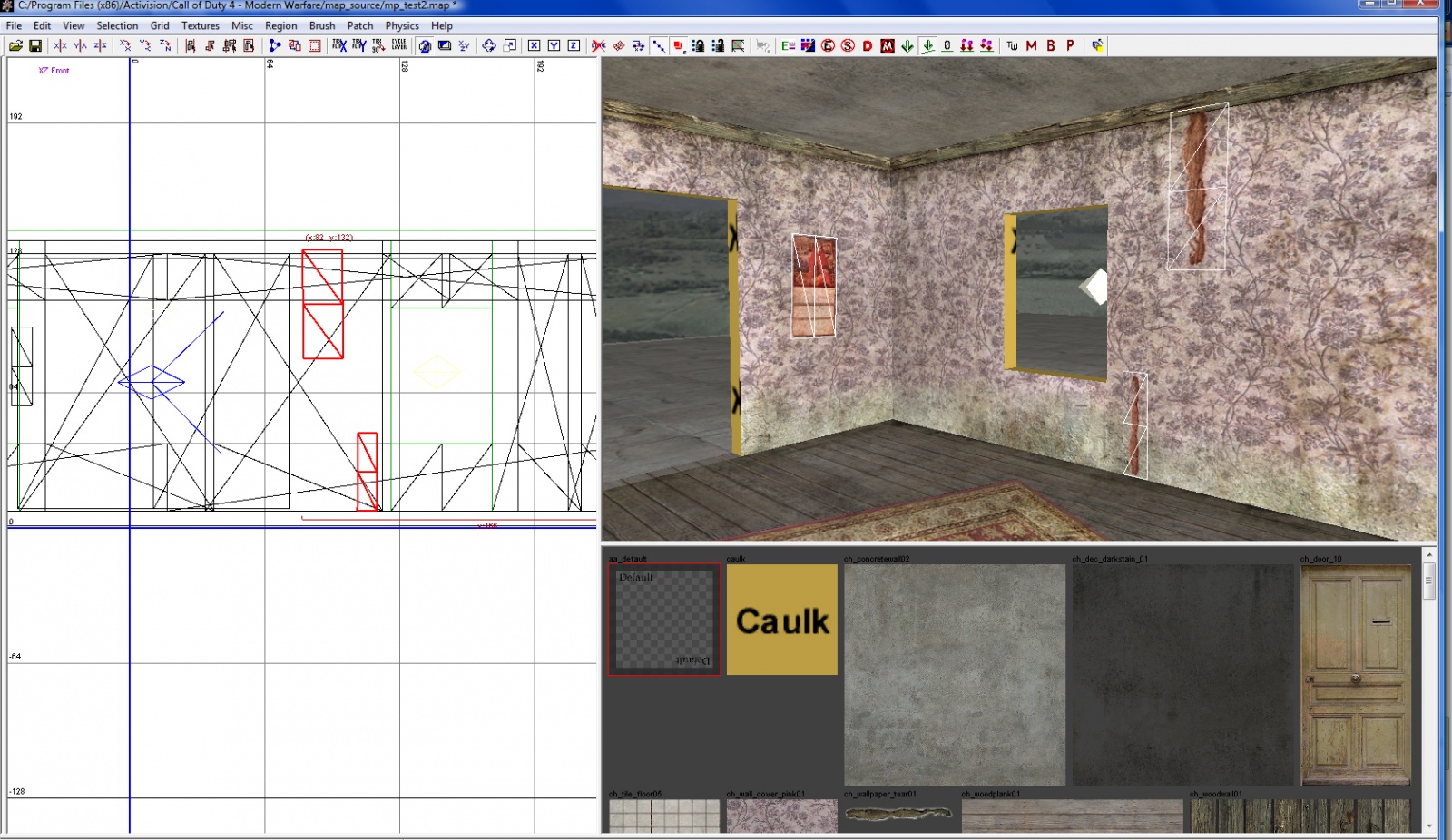Toggle the circled S filter icon
1452x840 pixels.
click(848, 45)
